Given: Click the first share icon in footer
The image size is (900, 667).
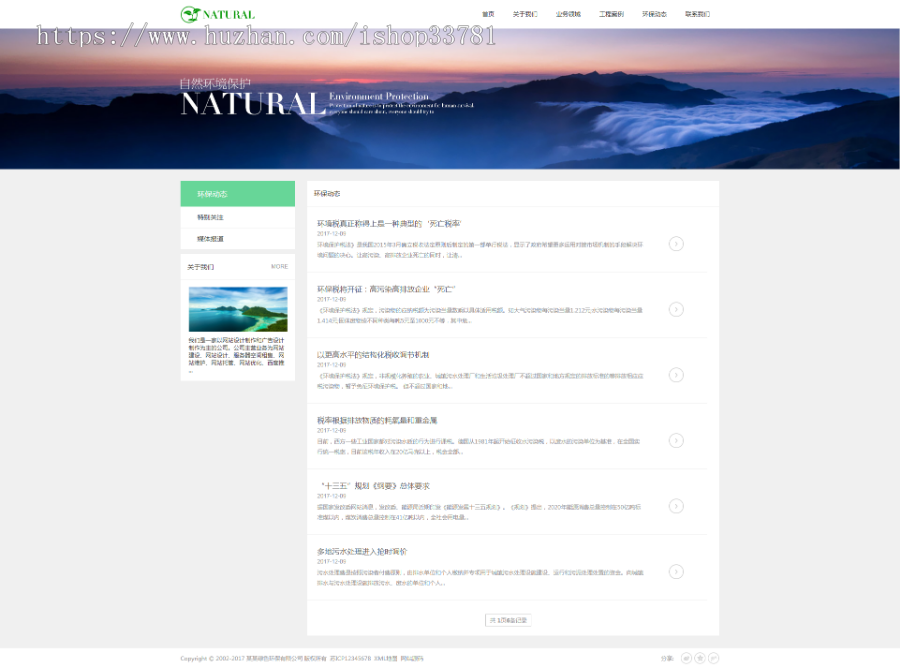Looking at the screenshot, I should [x=686, y=657].
